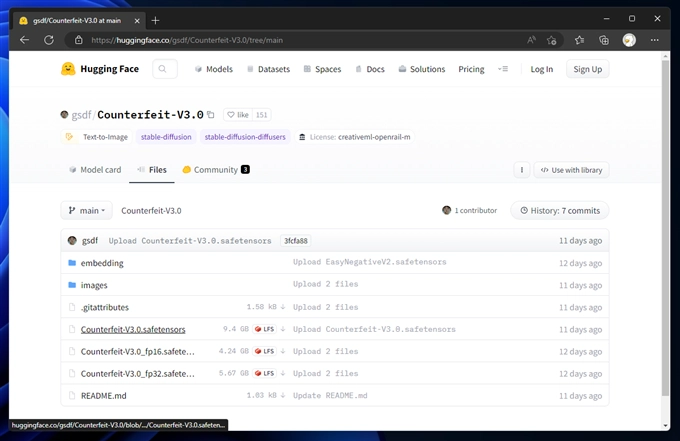680x441 pixels.
Task: Click the LFS badge on the 9.4 GB file
Action: coord(265,329)
